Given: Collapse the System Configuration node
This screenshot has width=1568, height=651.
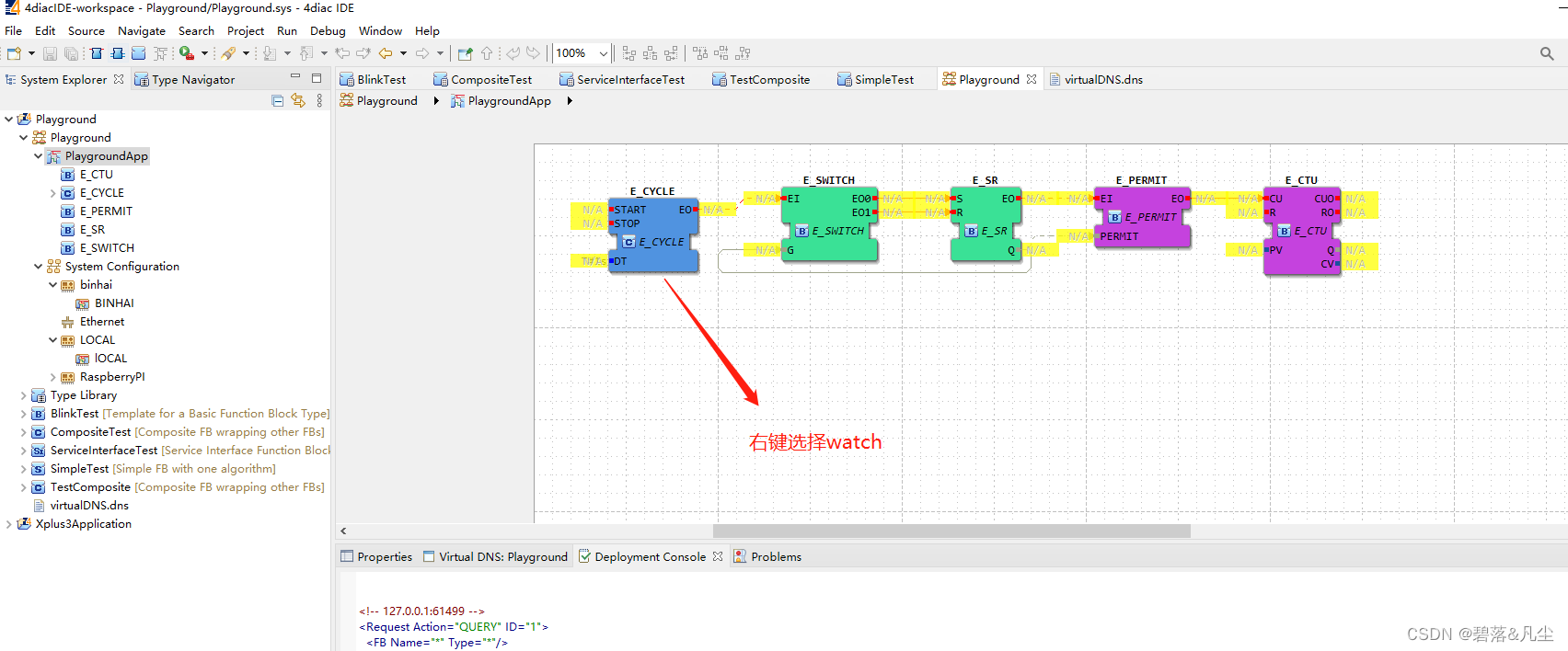Looking at the screenshot, I should coord(38,267).
